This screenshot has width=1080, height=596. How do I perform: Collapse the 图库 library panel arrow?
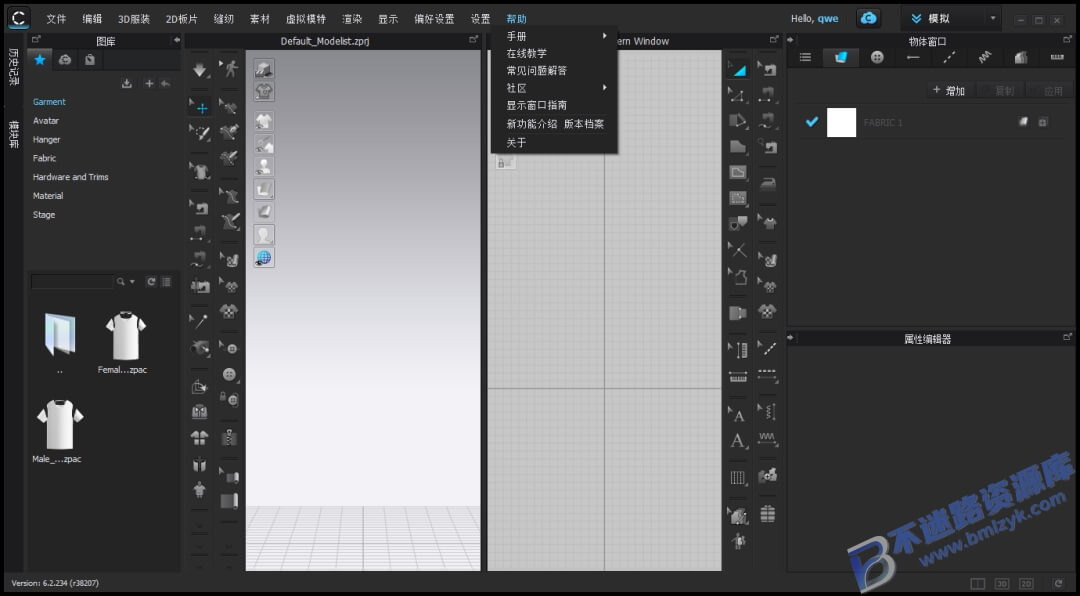coord(176,41)
